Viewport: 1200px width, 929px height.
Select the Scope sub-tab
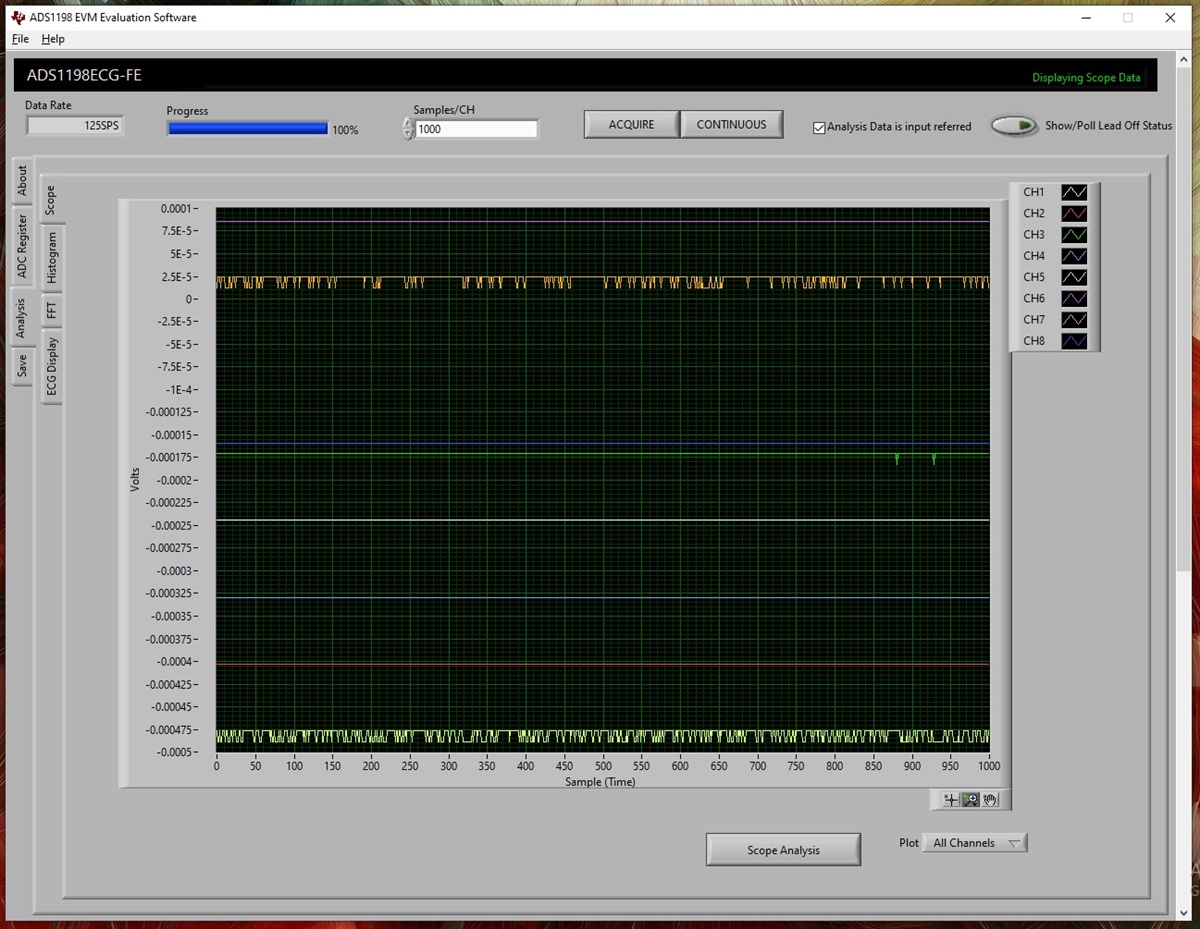pyautogui.click(x=51, y=199)
